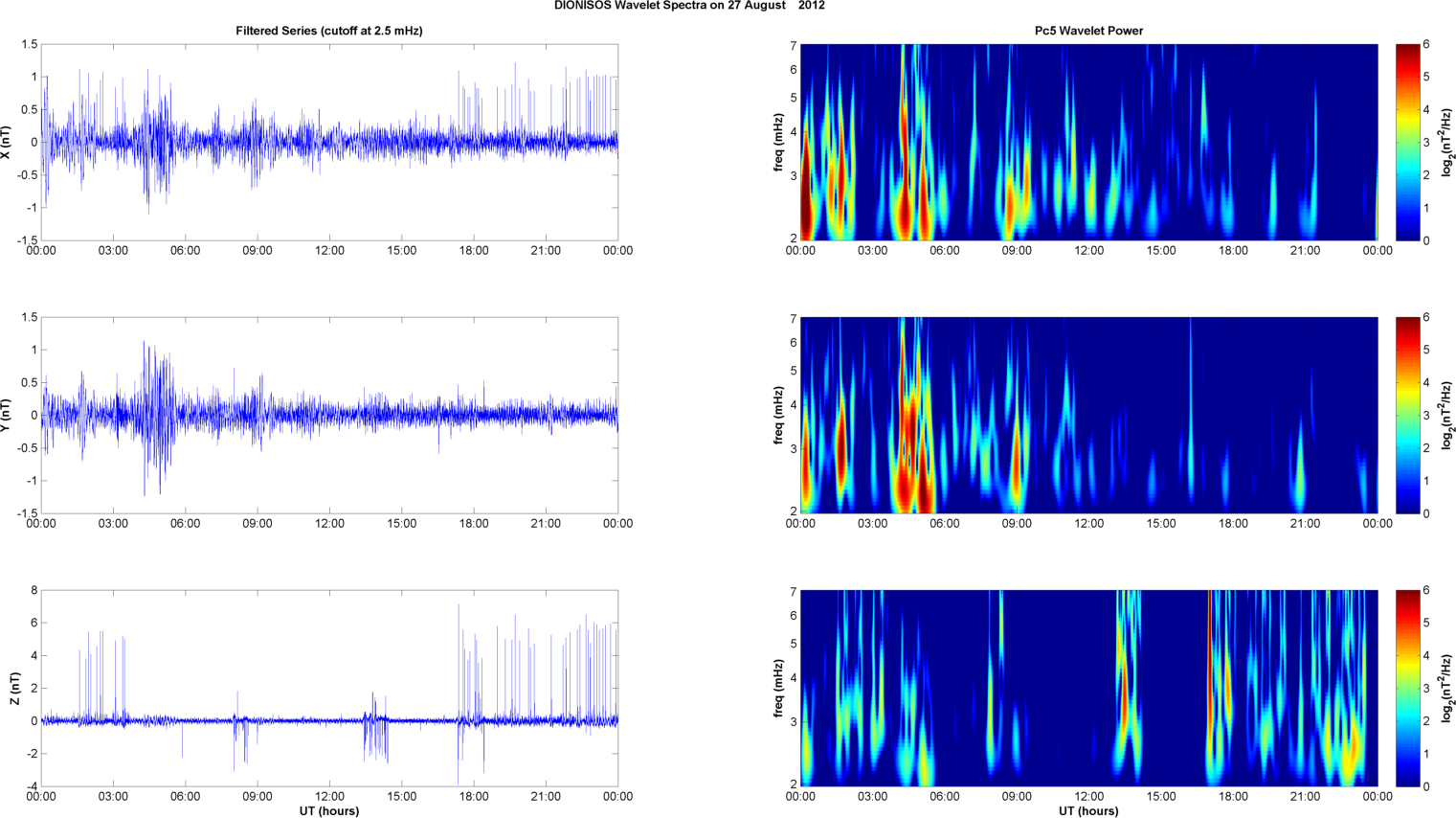Click "UT (hours)" label under the Z spectrogram

[1088, 811]
